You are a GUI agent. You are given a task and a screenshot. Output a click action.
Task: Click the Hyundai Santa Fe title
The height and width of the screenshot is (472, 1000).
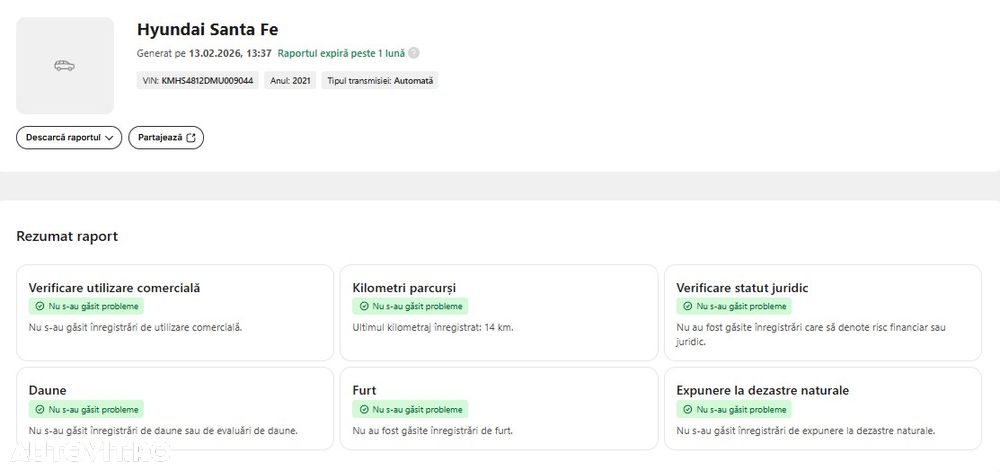point(207,29)
